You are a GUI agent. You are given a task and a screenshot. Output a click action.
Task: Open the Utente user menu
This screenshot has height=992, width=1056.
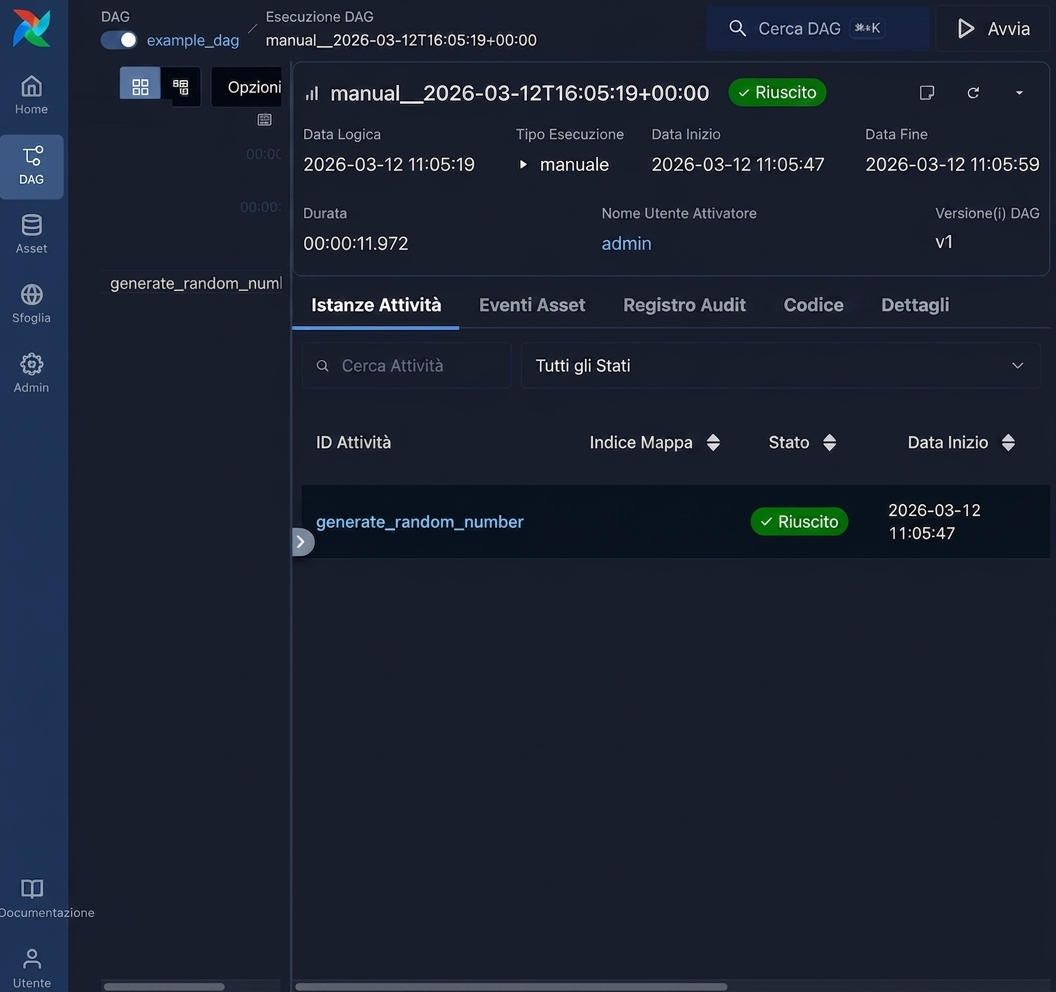coord(32,968)
